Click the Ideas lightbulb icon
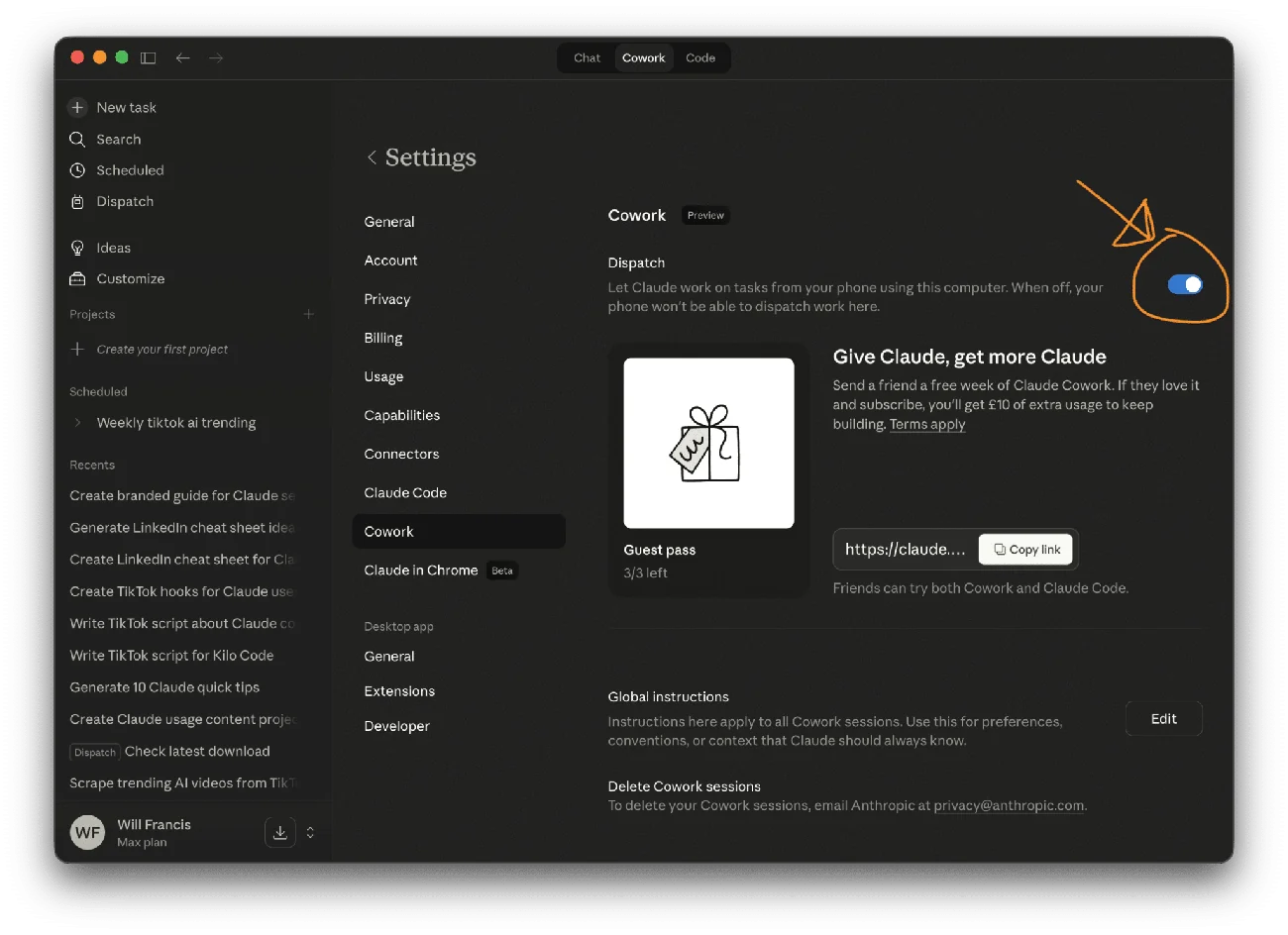This screenshot has height=935, width=1288. point(77,248)
